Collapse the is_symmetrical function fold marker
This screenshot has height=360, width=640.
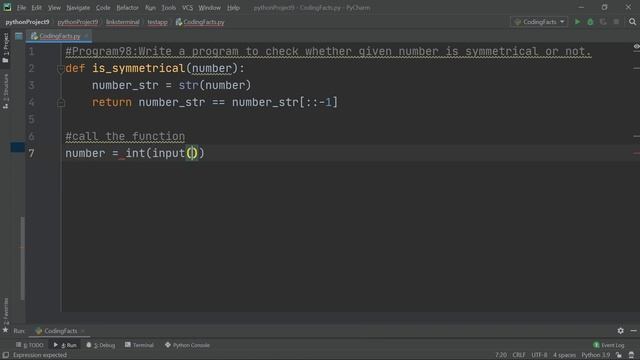point(60,69)
